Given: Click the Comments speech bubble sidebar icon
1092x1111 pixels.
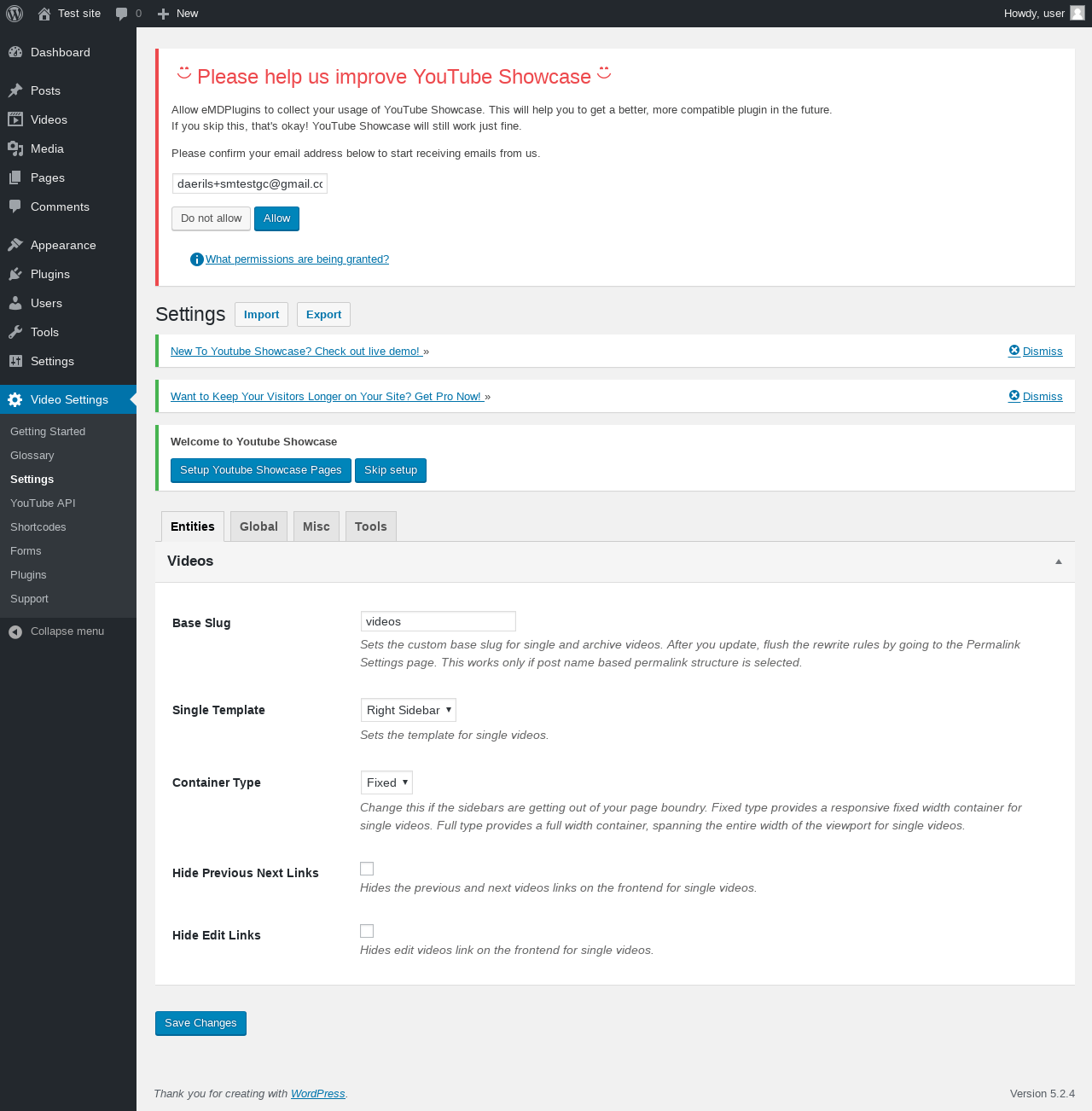Looking at the screenshot, I should pyautogui.click(x=15, y=206).
